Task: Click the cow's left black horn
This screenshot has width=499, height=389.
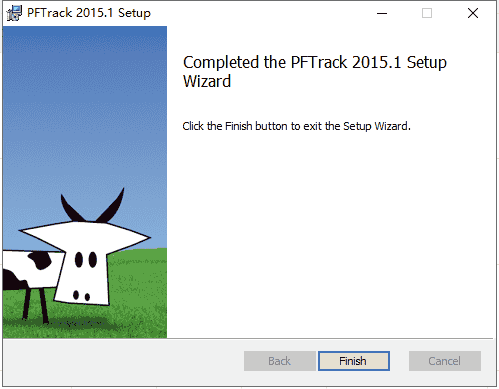Action: pyautogui.click(x=71, y=209)
